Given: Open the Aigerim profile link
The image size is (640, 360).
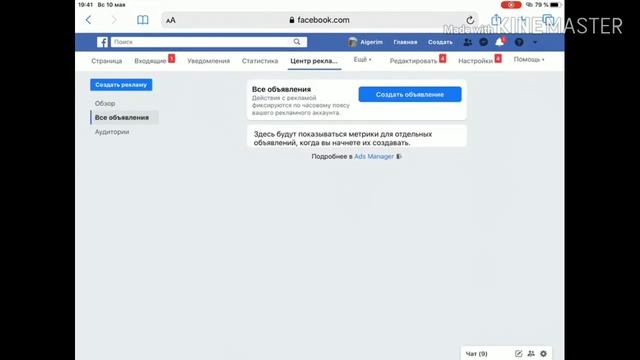Looking at the screenshot, I should pyautogui.click(x=371, y=42).
